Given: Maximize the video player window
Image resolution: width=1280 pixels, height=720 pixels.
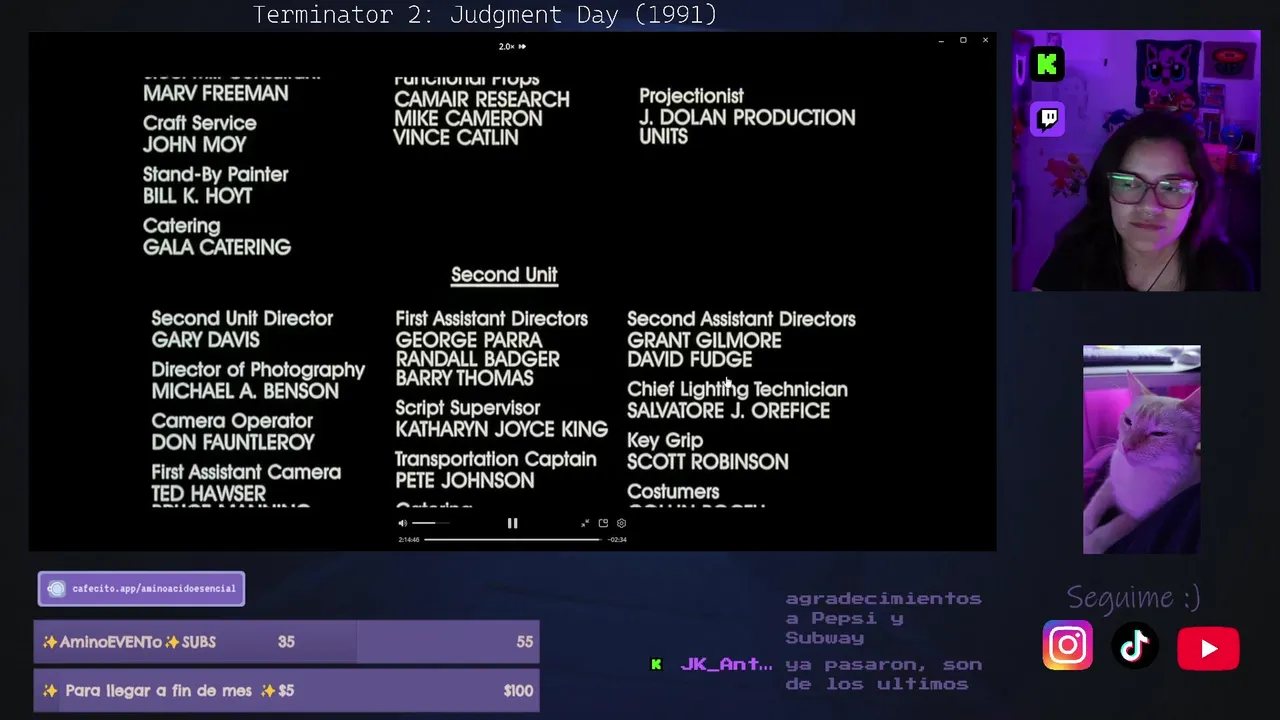Looking at the screenshot, I should pos(963,40).
